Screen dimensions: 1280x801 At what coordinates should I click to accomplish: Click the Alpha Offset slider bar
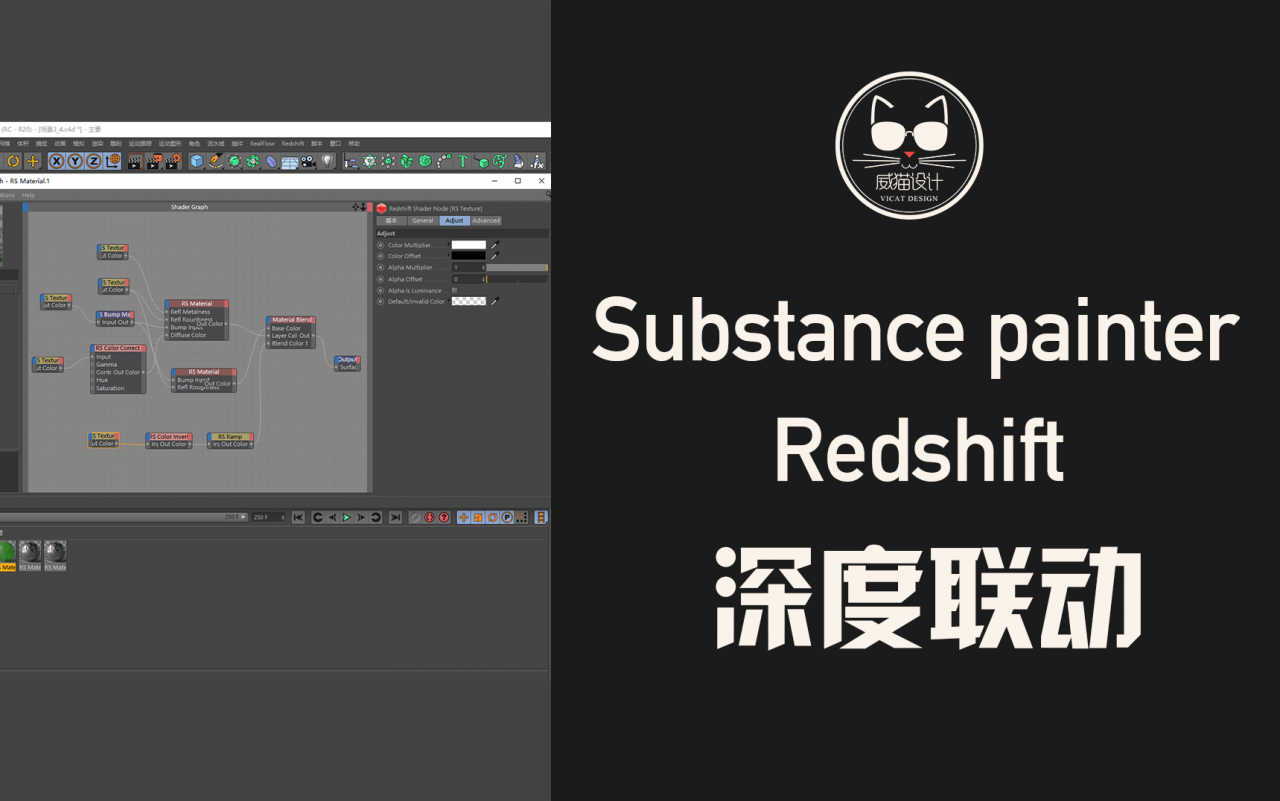click(x=517, y=279)
